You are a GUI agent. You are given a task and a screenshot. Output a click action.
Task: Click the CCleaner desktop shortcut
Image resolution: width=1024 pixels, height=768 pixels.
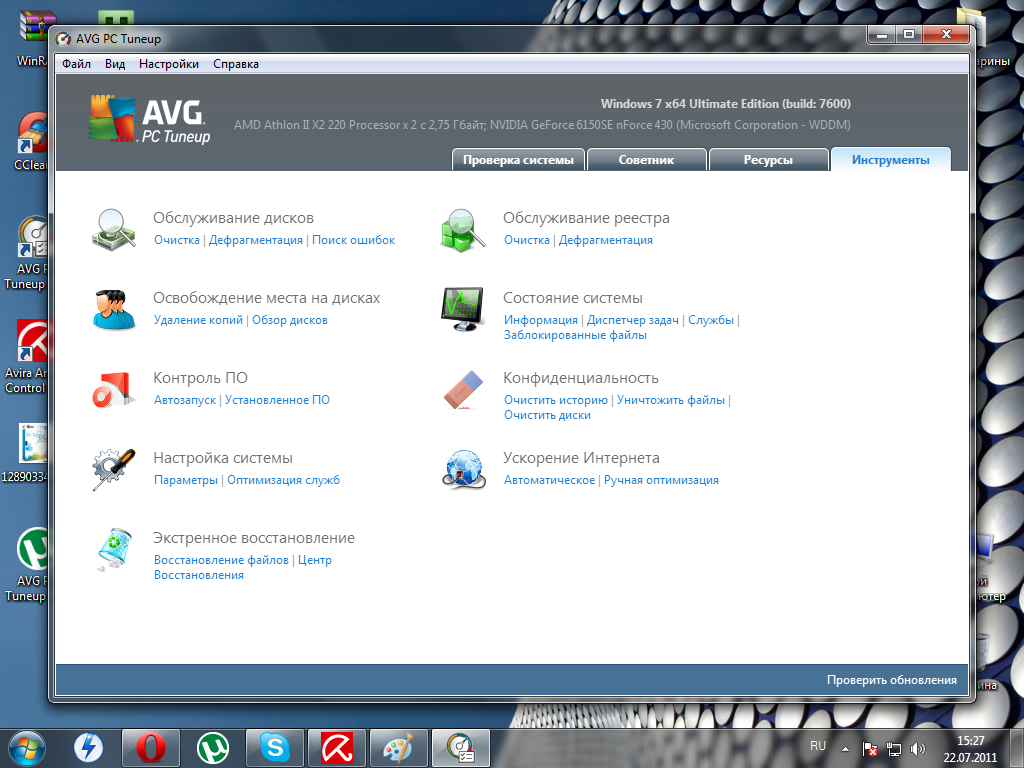click(x=31, y=142)
